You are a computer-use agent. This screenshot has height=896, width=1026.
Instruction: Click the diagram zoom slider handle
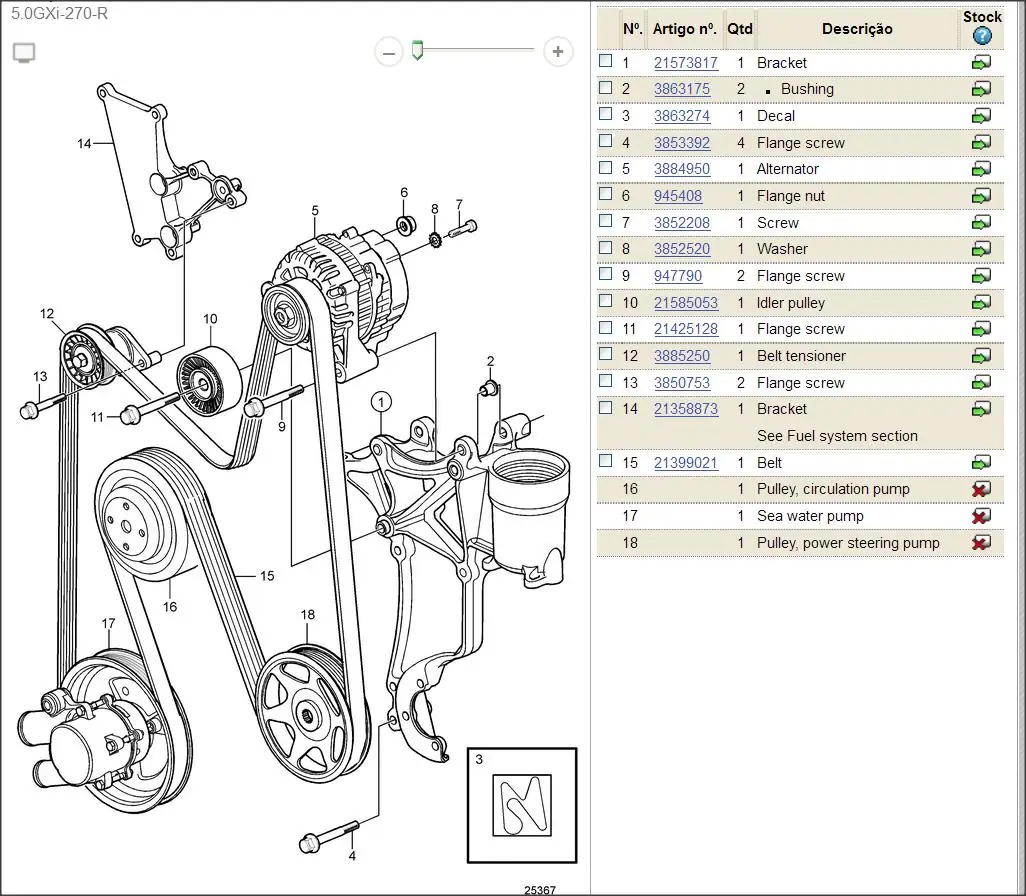pyautogui.click(x=417, y=50)
